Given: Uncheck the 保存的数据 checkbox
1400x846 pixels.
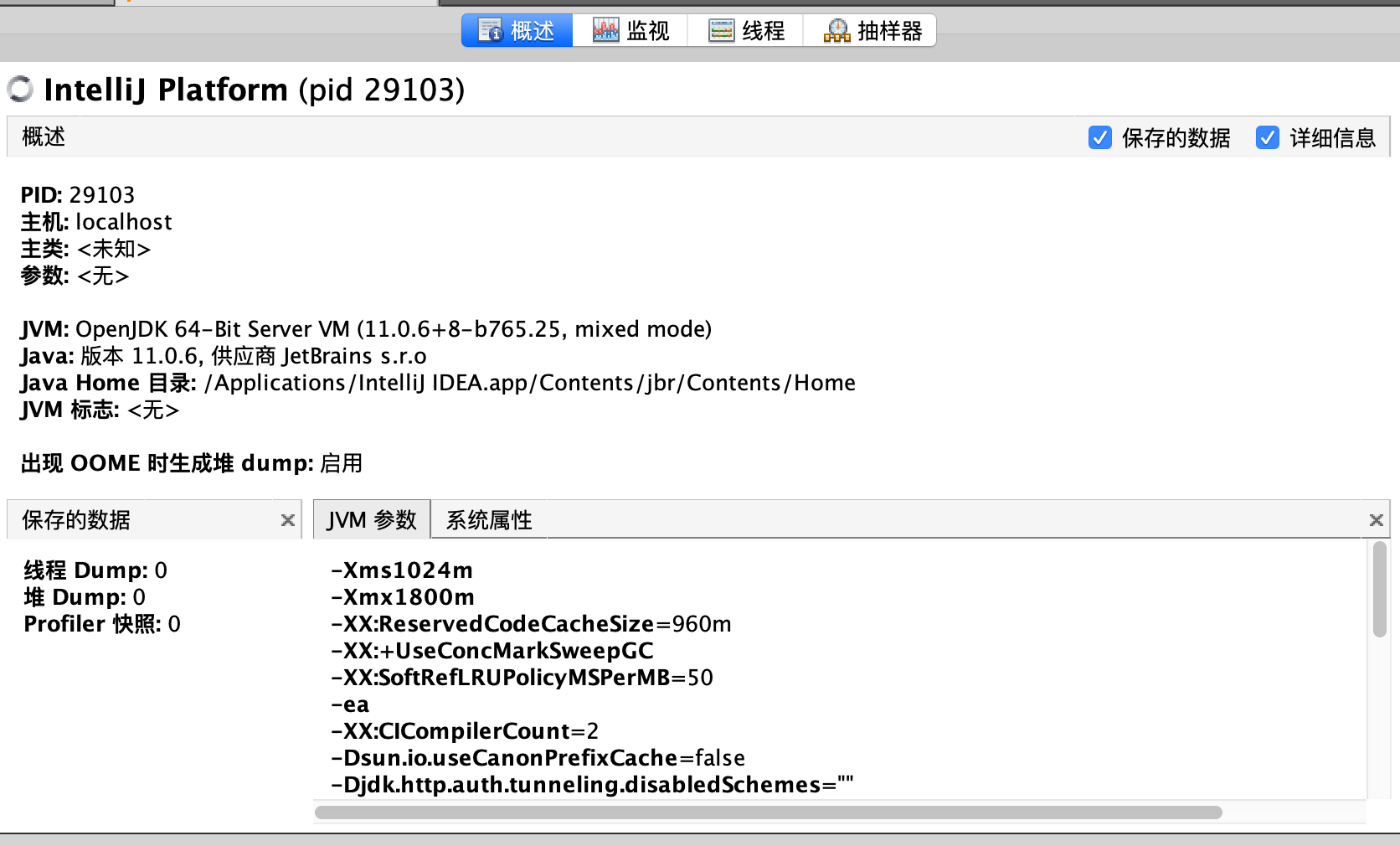Looking at the screenshot, I should click(1099, 137).
